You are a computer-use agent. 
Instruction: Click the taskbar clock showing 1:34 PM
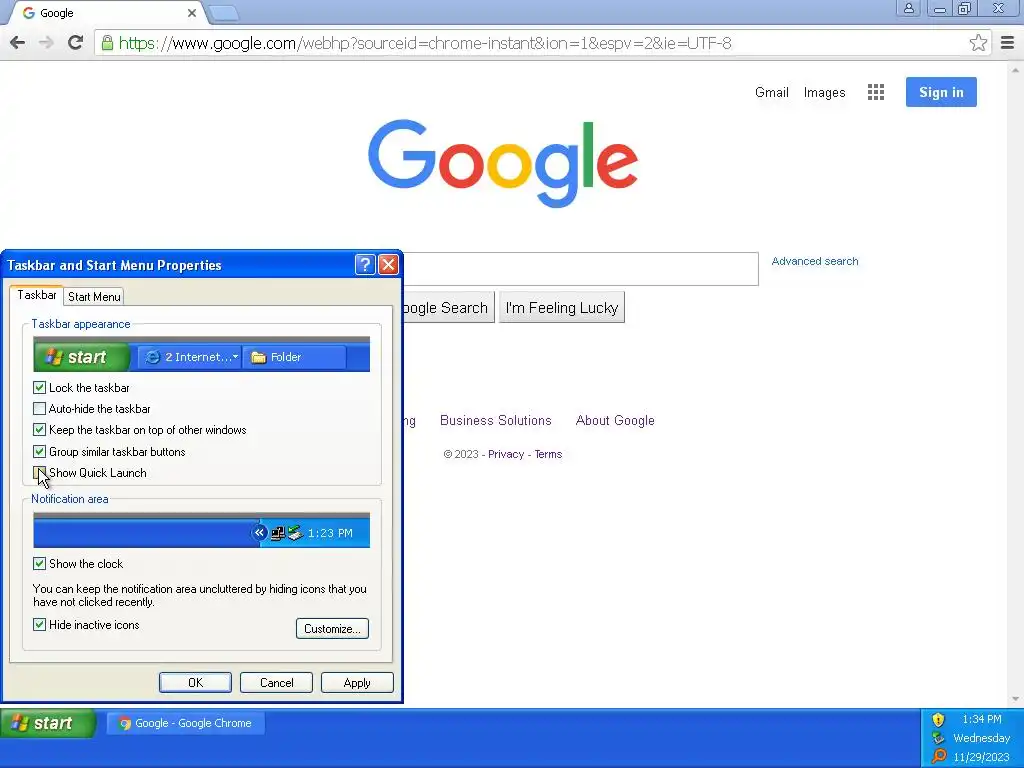[982, 719]
